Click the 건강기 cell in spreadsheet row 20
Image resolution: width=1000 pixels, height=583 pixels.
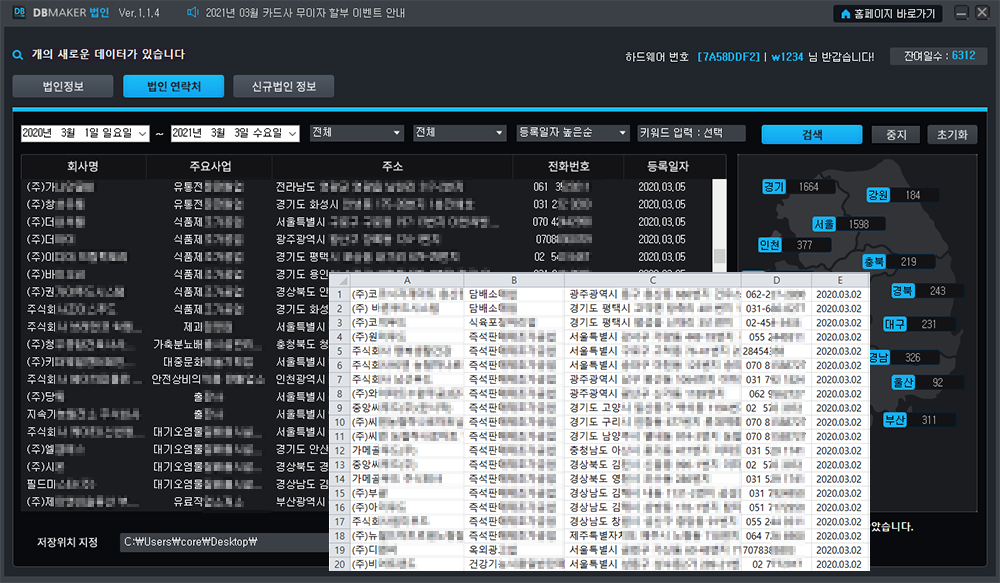click(514, 565)
